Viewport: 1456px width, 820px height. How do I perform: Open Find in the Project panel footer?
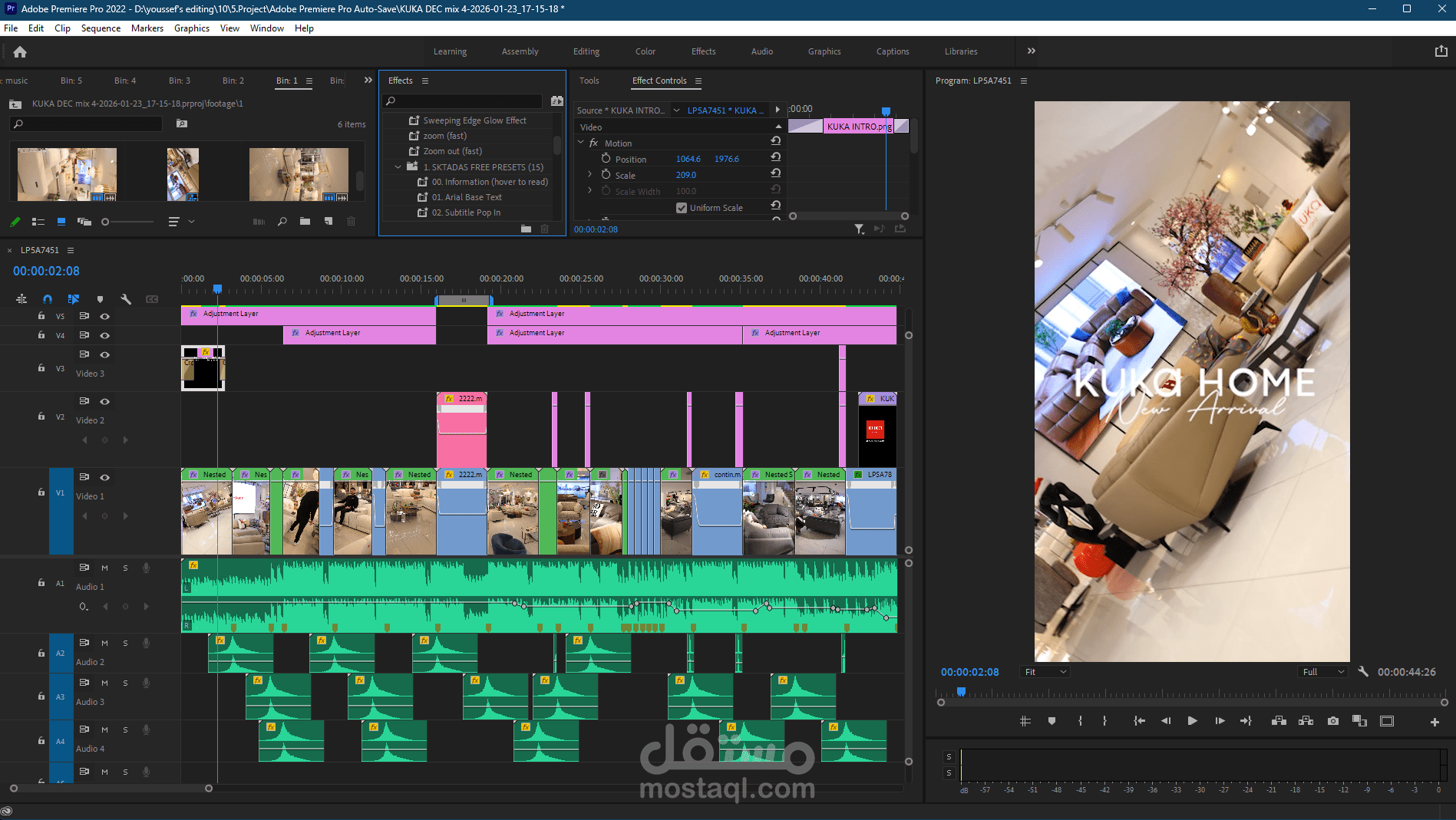tap(282, 222)
